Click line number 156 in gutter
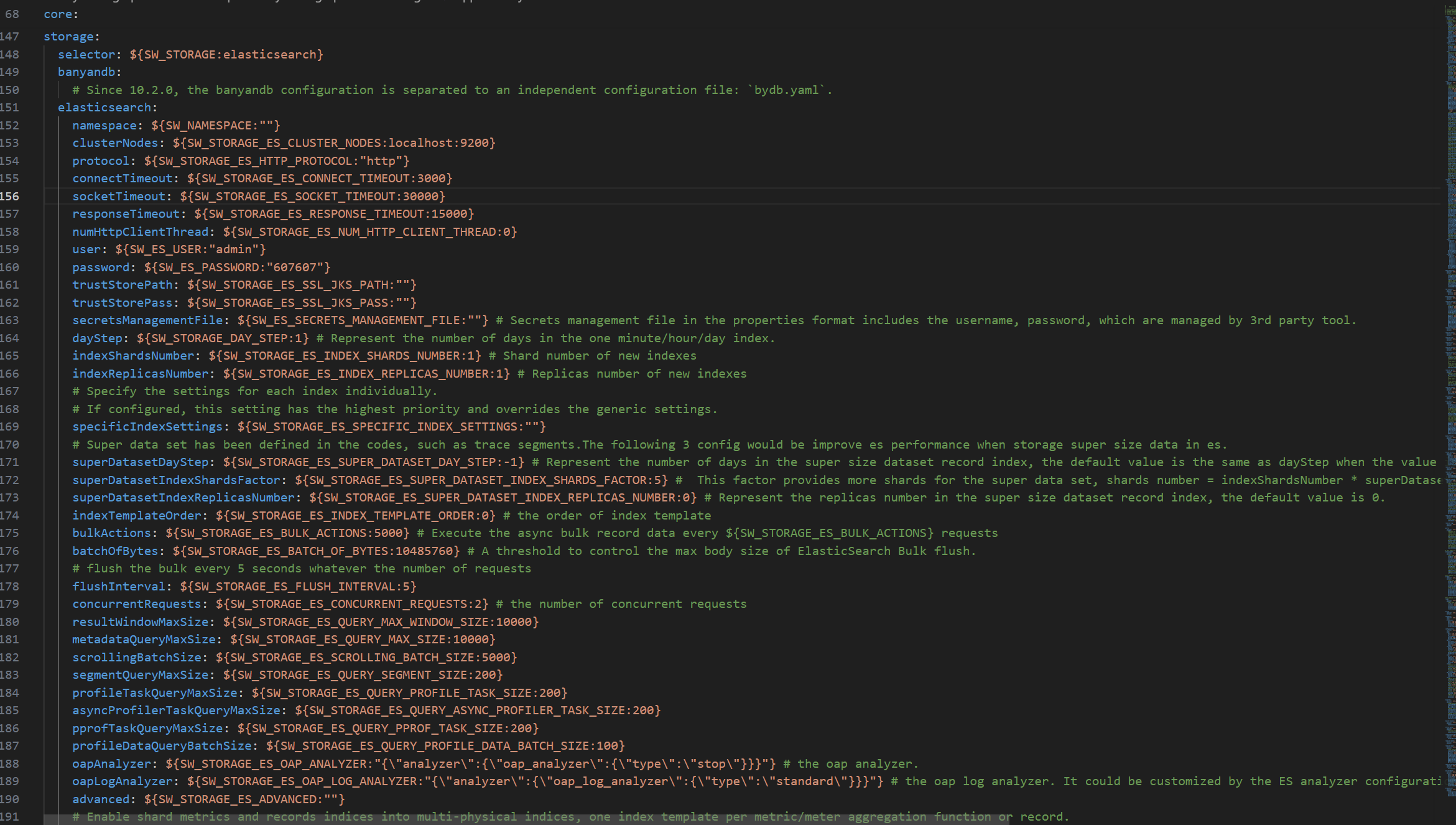Screen dimensions: 1456x825 coord(10,197)
